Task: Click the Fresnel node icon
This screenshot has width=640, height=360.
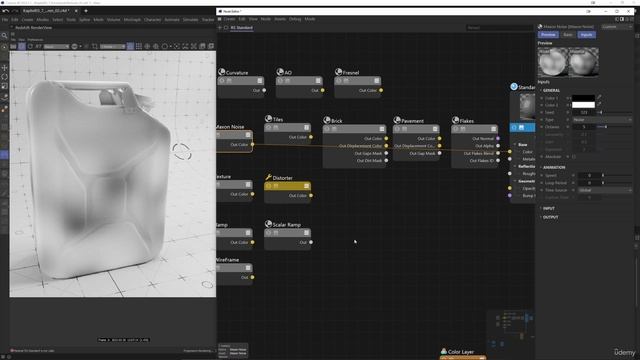Action: (338, 72)
